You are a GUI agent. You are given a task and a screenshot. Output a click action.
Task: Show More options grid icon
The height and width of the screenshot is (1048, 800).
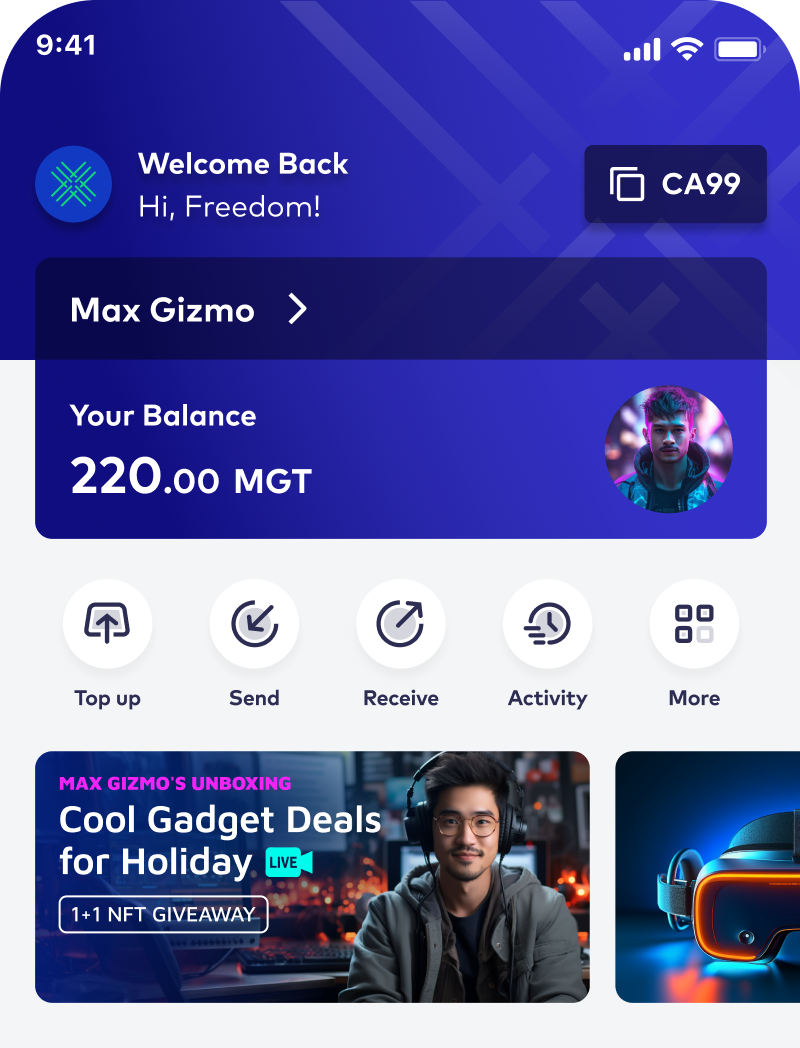pyautogui.click(x=694, y=624)
